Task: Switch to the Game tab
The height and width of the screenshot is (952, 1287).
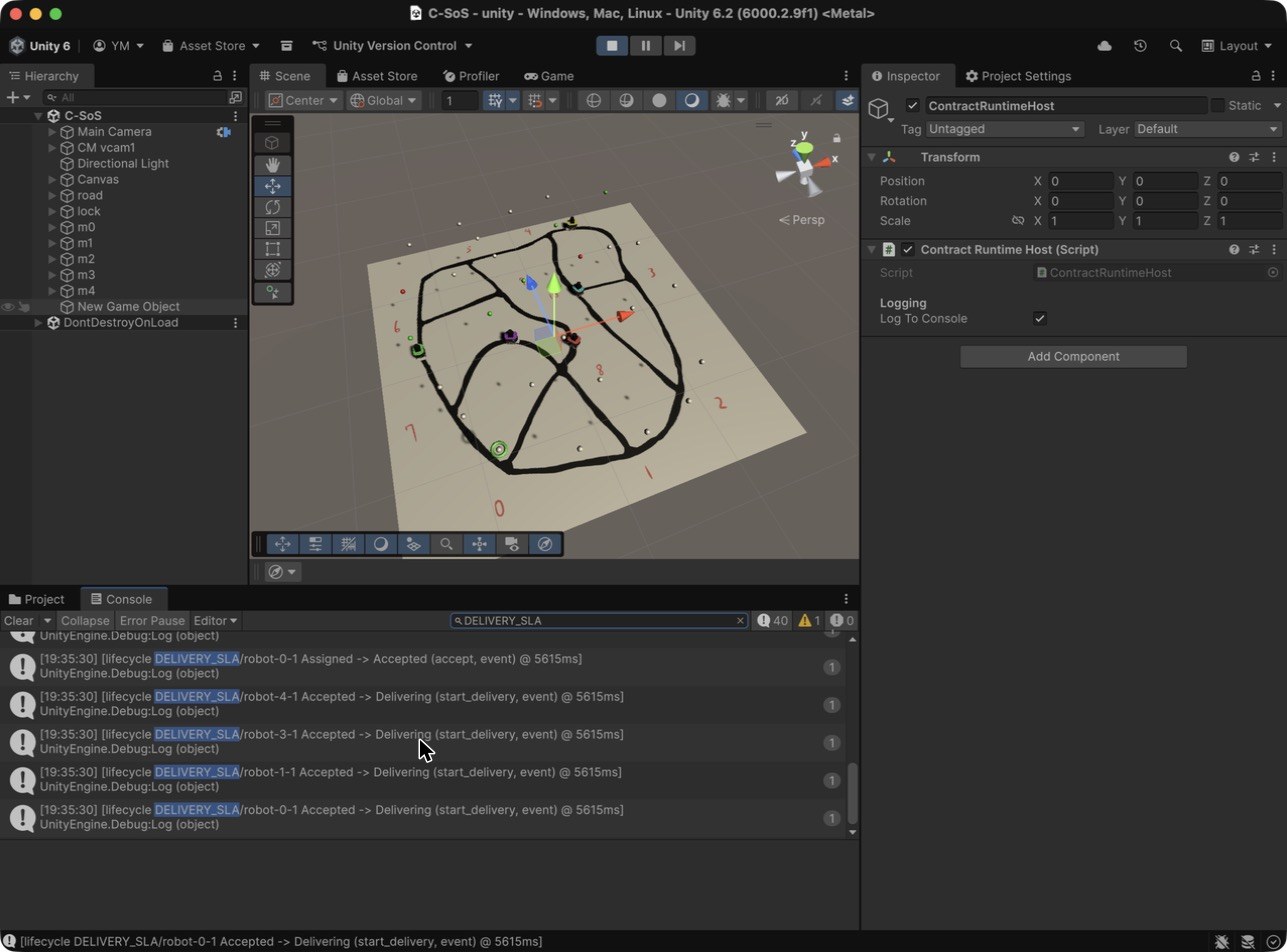Action: 548,76
